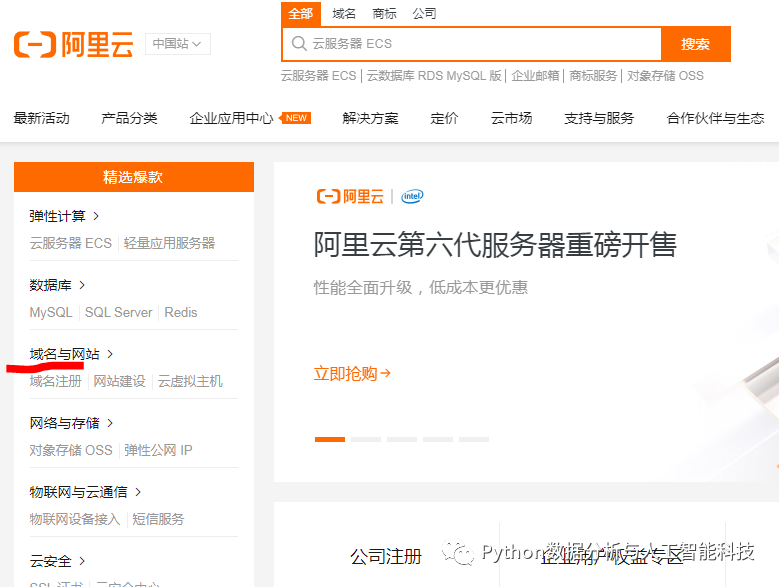Open the 产品分类 nav menu
The image size is (779, 587).
pos(129,118)
